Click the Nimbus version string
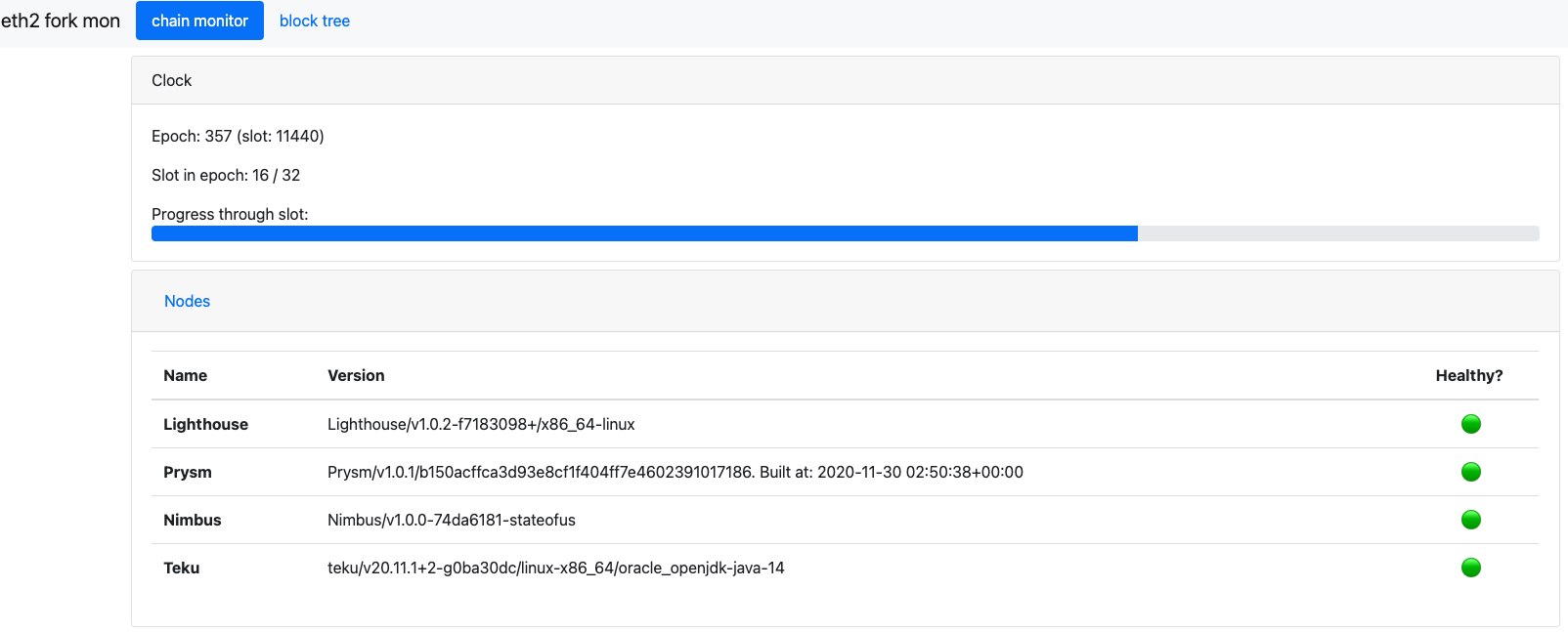The width and height of the screenshot is (1568, 632). coord(452,520)
